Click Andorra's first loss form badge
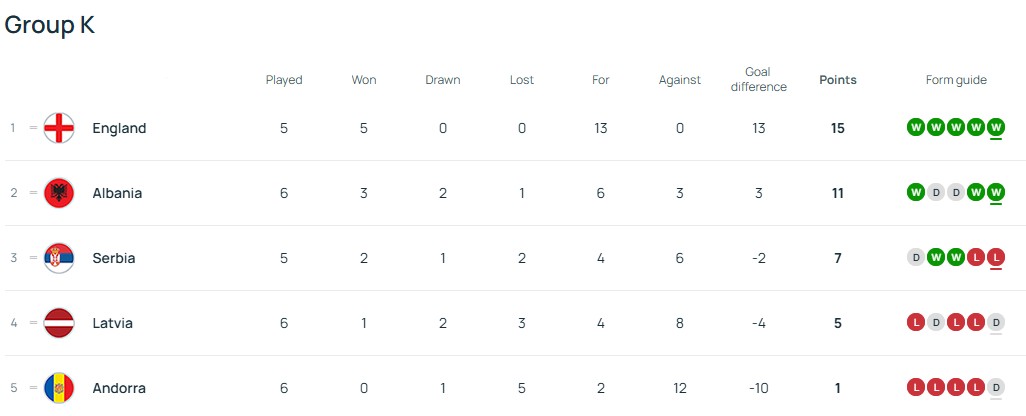Viewport: 1026px width, 416px height. [x=915, y=388]
